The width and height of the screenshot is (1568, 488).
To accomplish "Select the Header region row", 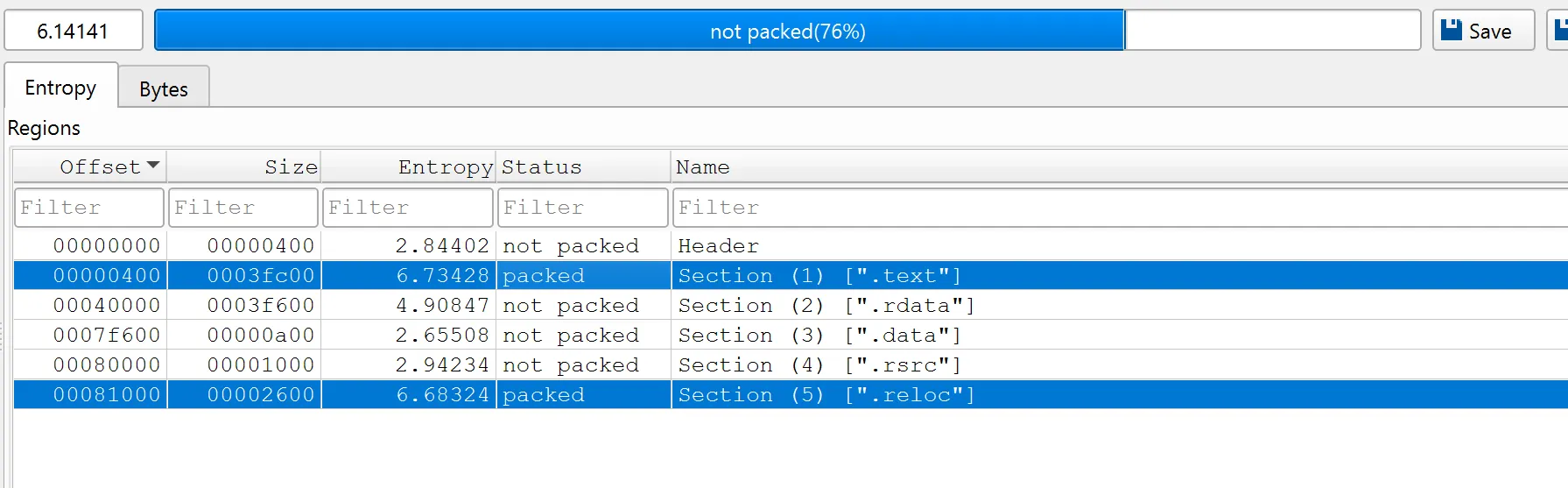I will [718, 246].
